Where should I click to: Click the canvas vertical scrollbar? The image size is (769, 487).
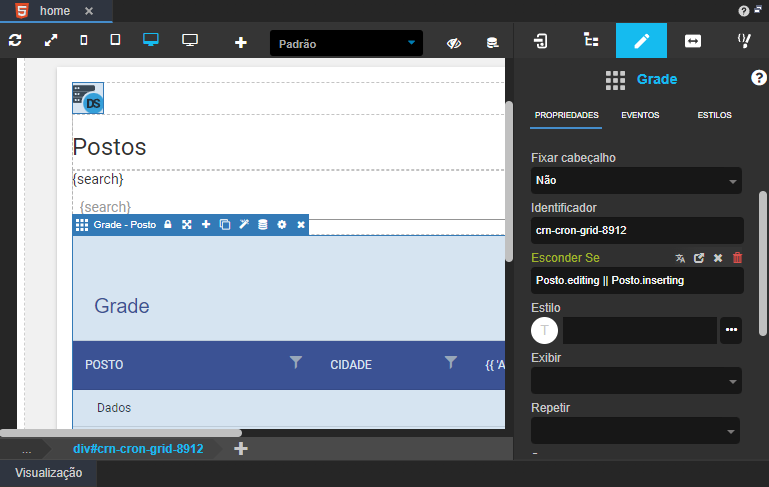click(509, 181)
